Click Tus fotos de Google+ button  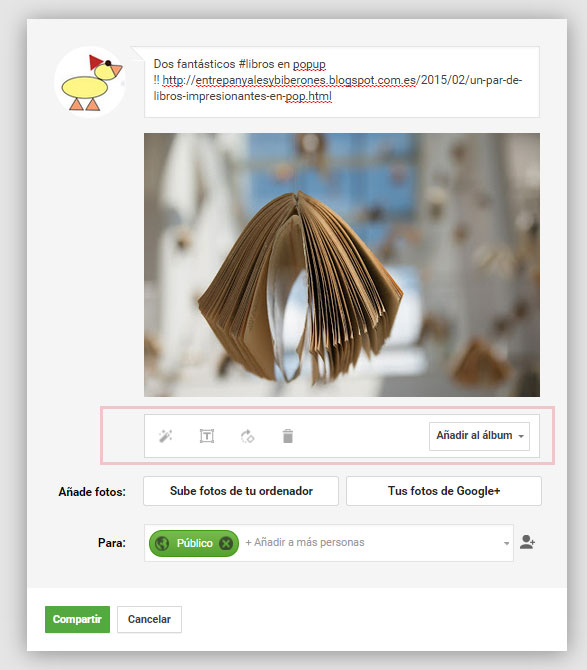click(444, 491)
